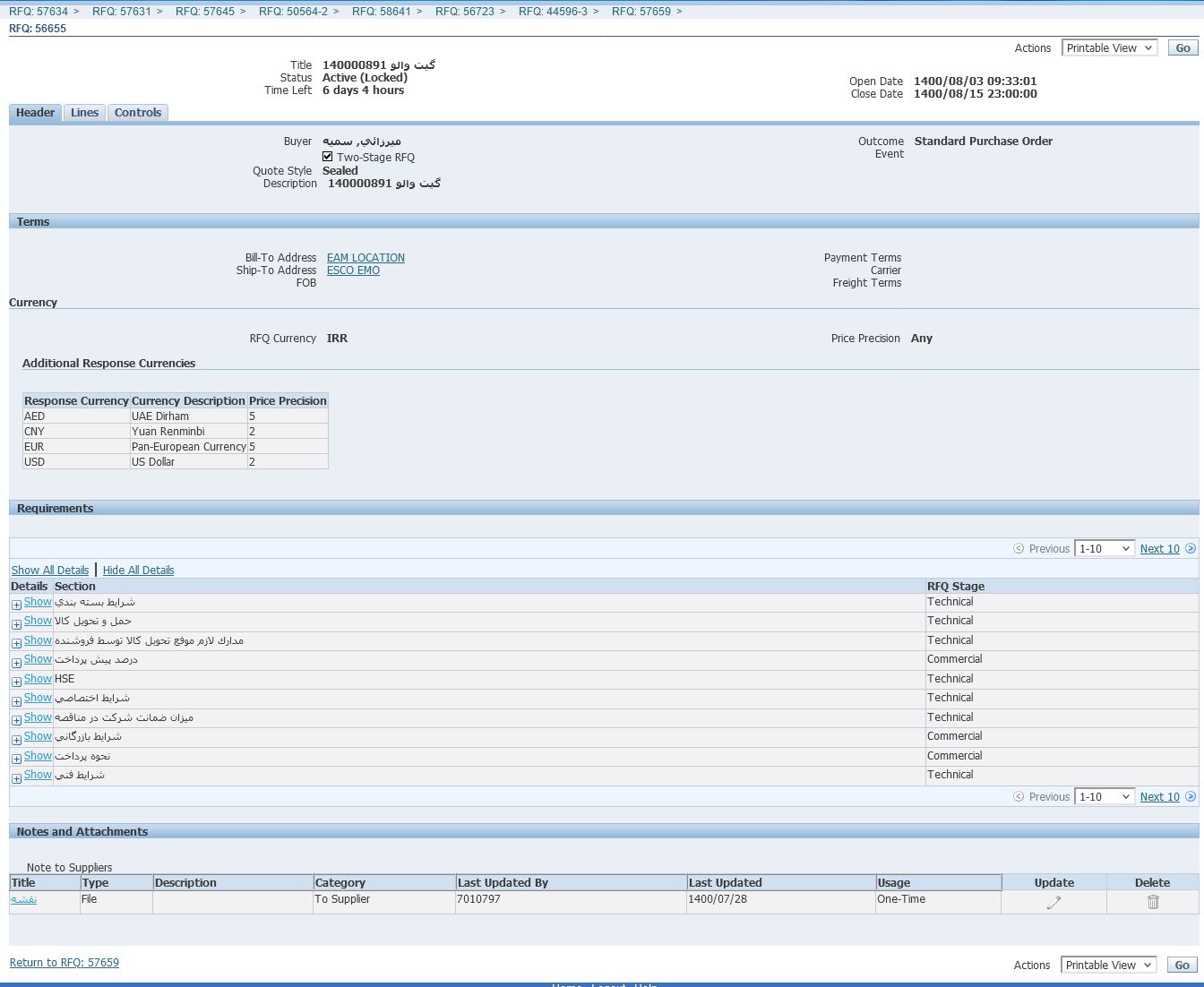Open the top Actions Printable View dropdown

click(1109, 47)
